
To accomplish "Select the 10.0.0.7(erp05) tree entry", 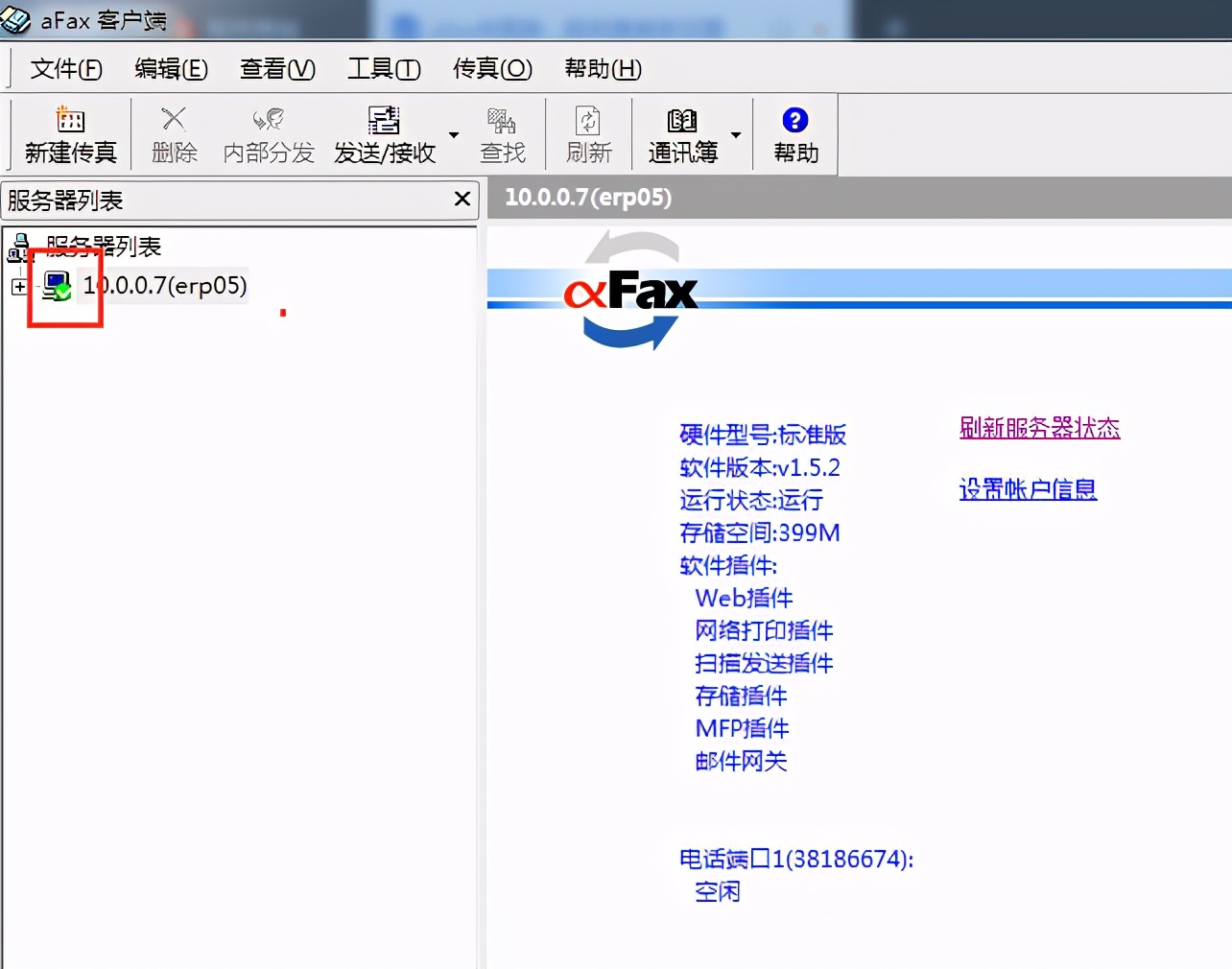I will click(x=165, y=285).
